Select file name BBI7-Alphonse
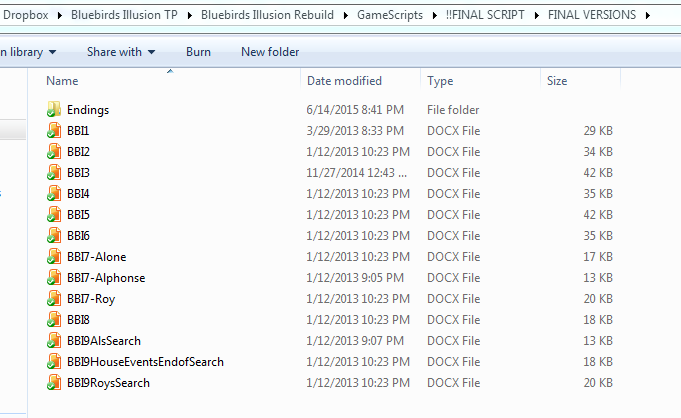 point(106,278)
